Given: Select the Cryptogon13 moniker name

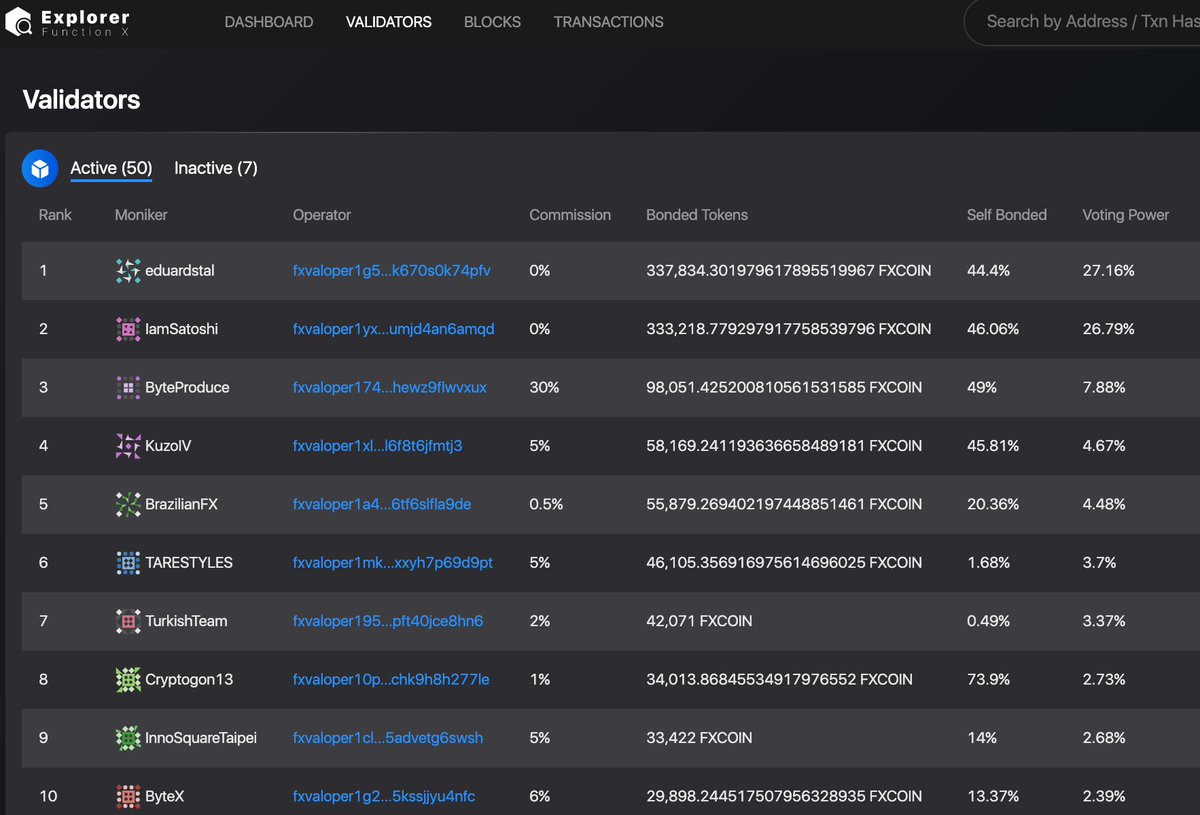Looking at the screenshot, I should click(189, 680).
